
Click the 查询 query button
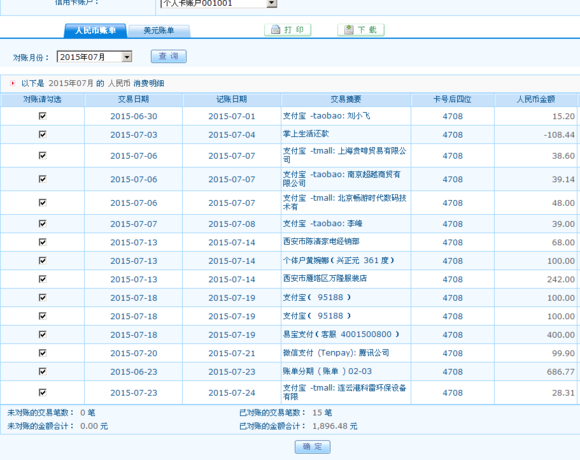169,56
